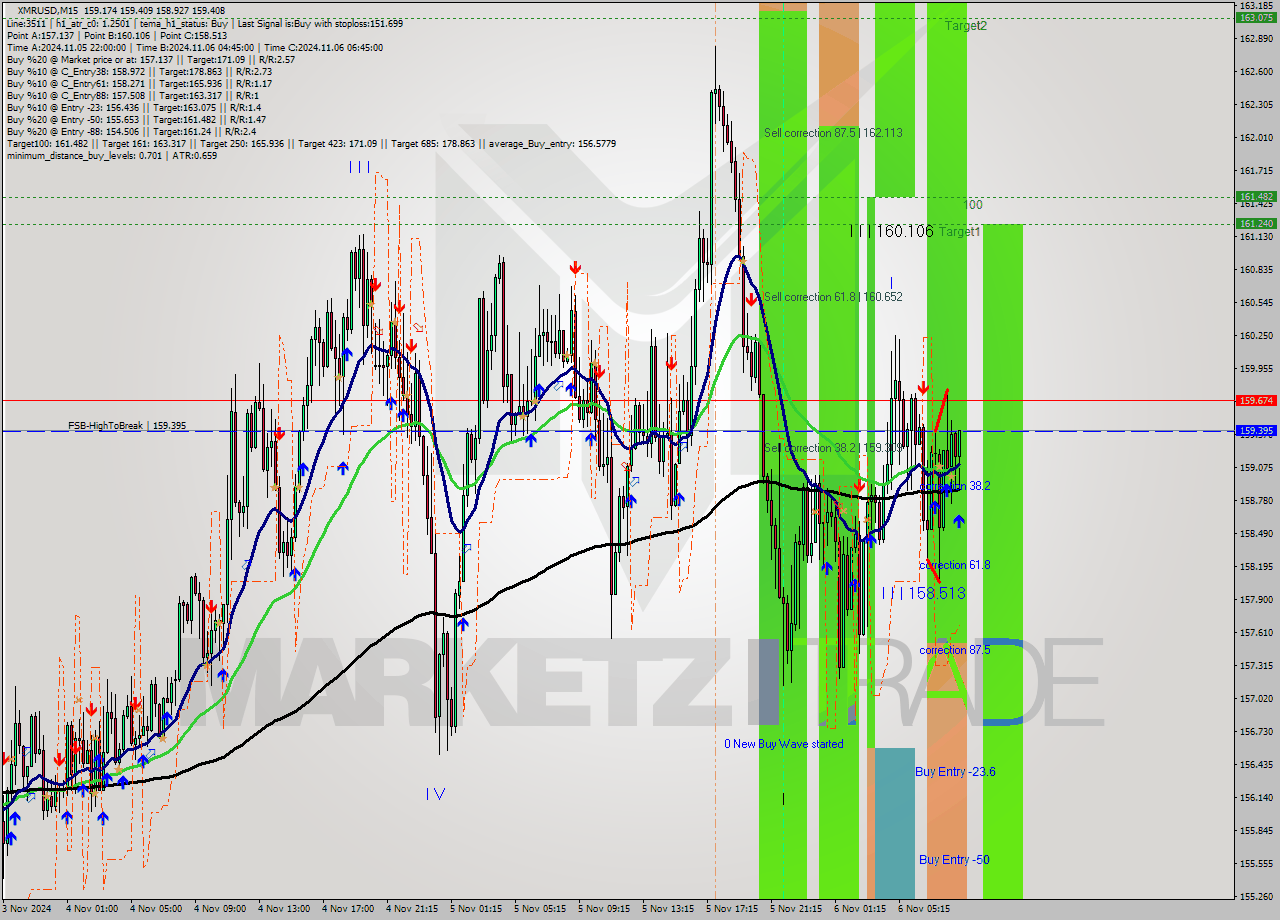Image resolution: width=1280 pixels, height=920 pixels.
Task: Click the green 161.482 price tag
Action: [1256, 197]
